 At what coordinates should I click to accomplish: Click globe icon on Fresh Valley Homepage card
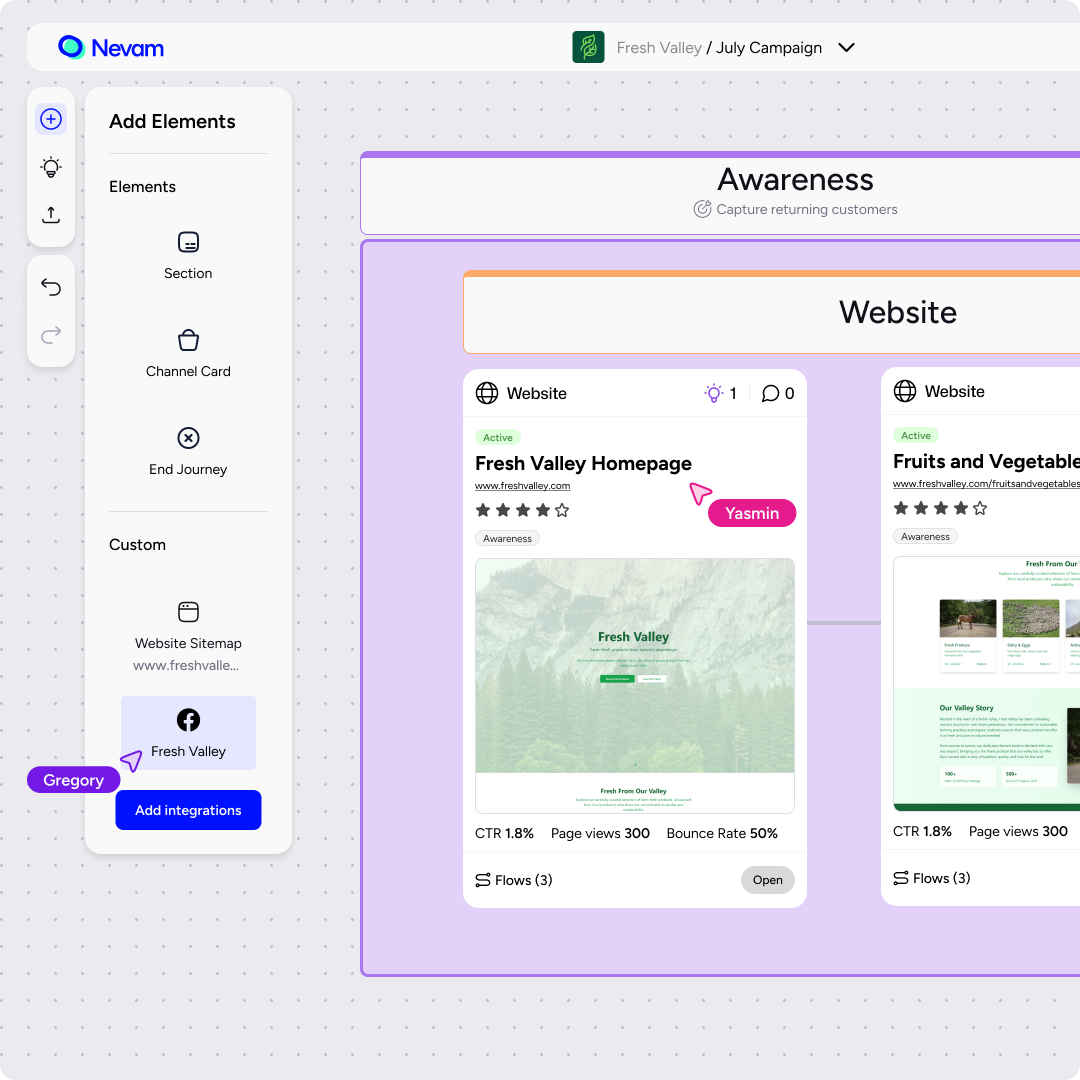click(487, 393)
